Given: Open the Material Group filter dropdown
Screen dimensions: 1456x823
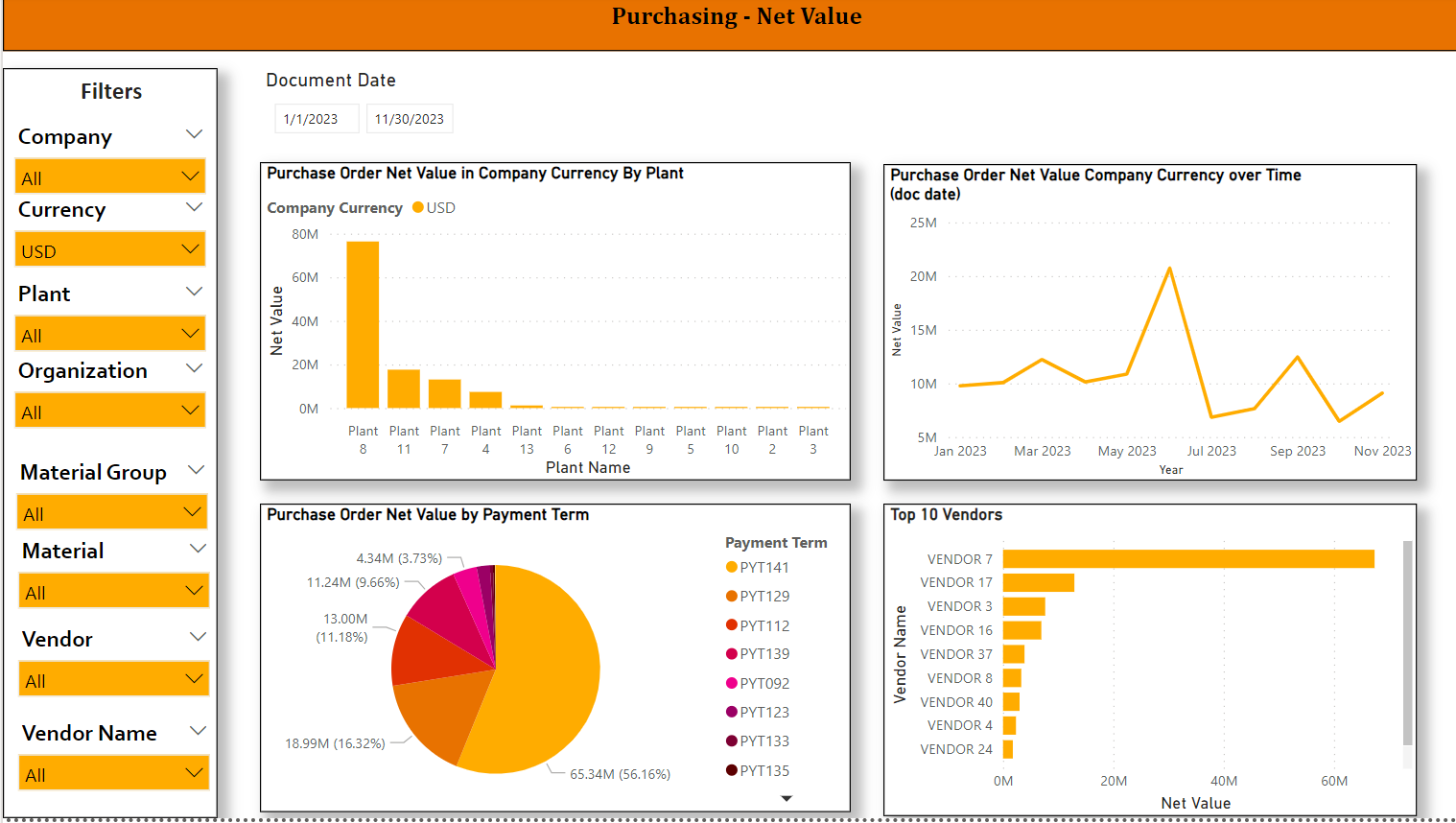Looking at the screenshot, I should click(x=112, y=511).
